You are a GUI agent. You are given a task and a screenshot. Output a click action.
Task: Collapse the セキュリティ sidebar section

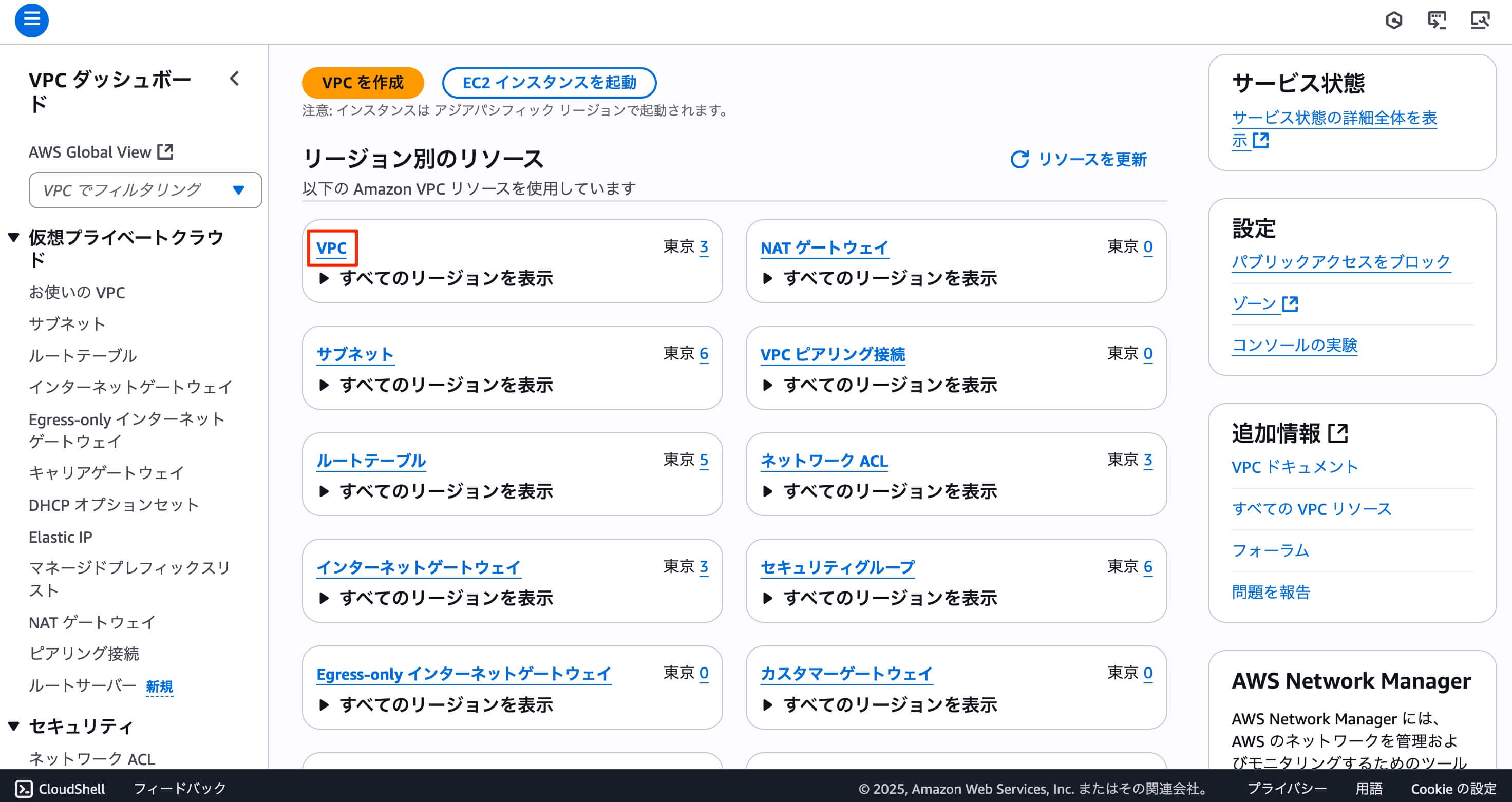coord(14,727)
